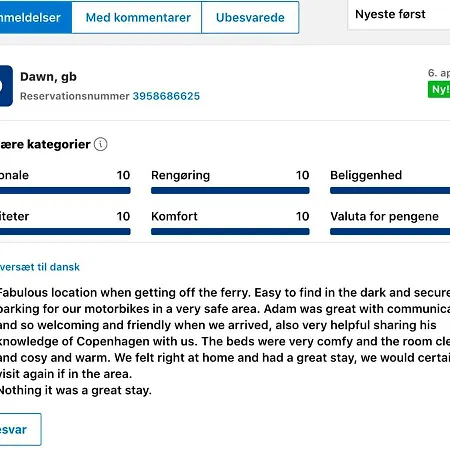Image resolution: width=450 pixels, height=450 pixels.
Task: Click the Rengøring score bar
Action: (230, 190)
